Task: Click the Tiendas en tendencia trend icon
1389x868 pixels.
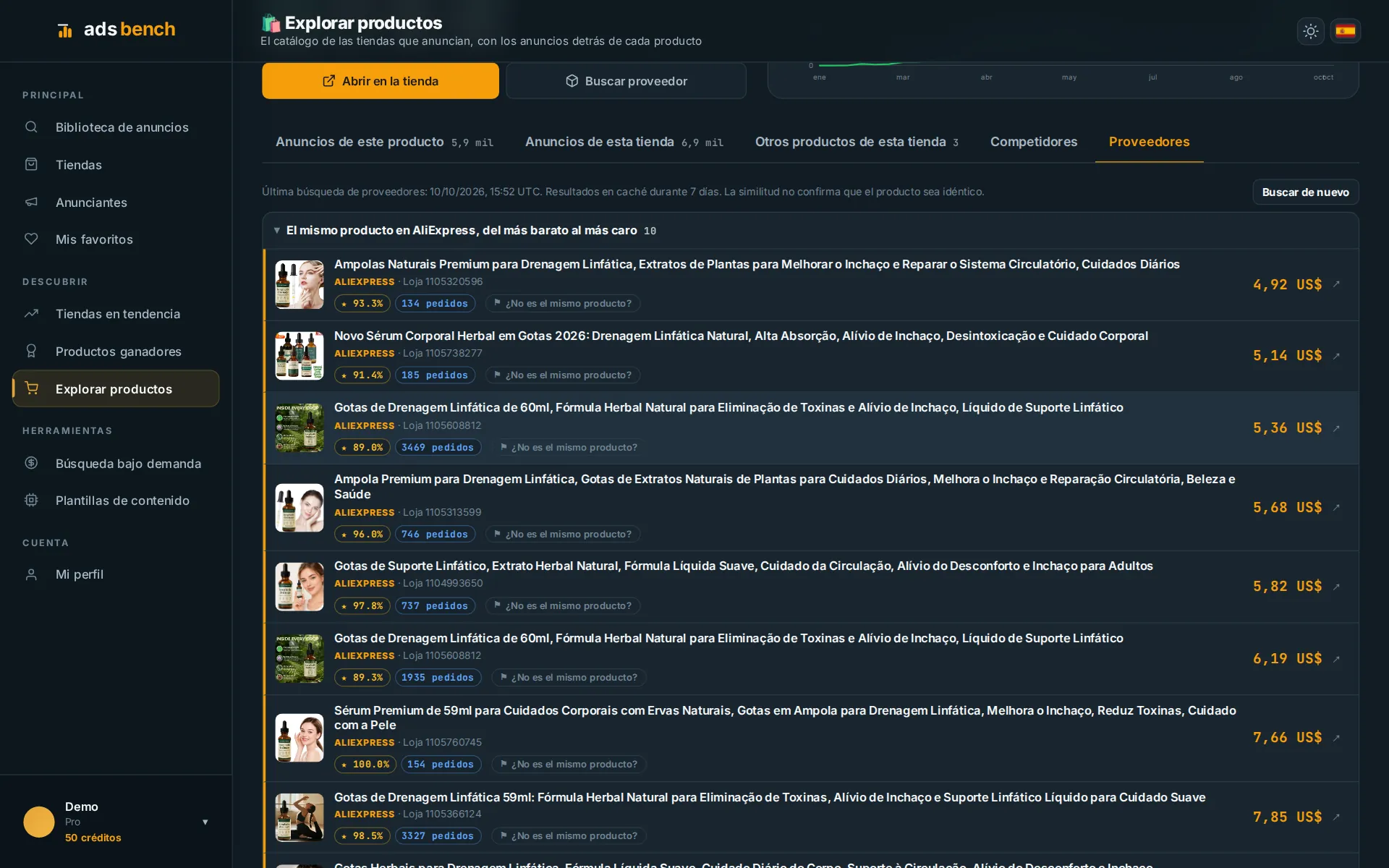Action: click(31, 314)
